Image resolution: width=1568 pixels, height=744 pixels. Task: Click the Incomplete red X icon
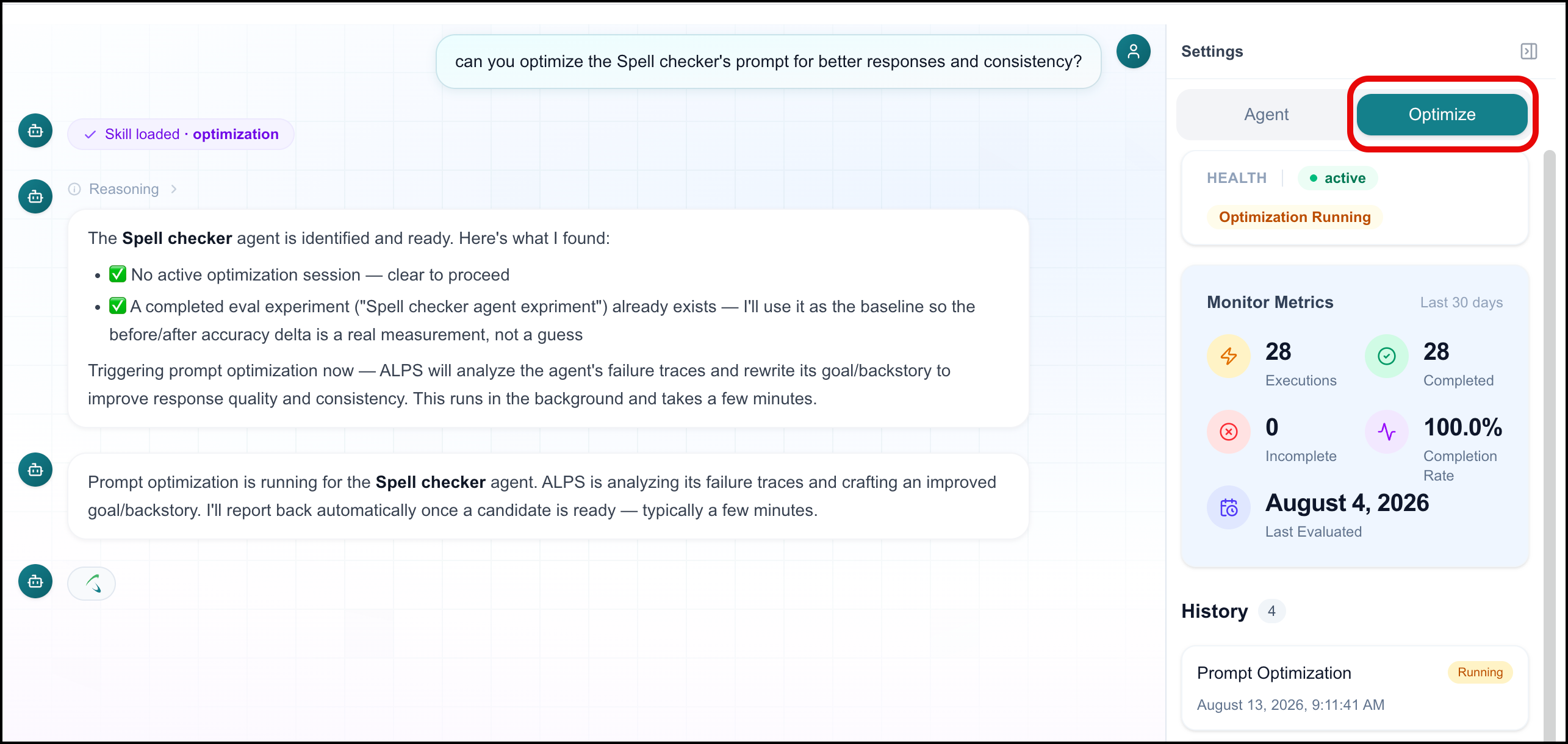[1228, 432]
